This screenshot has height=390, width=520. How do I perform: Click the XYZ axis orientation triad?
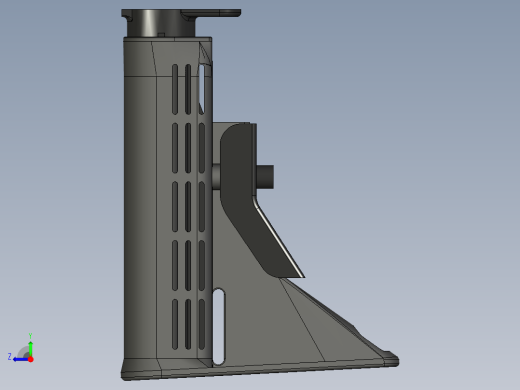21,348
